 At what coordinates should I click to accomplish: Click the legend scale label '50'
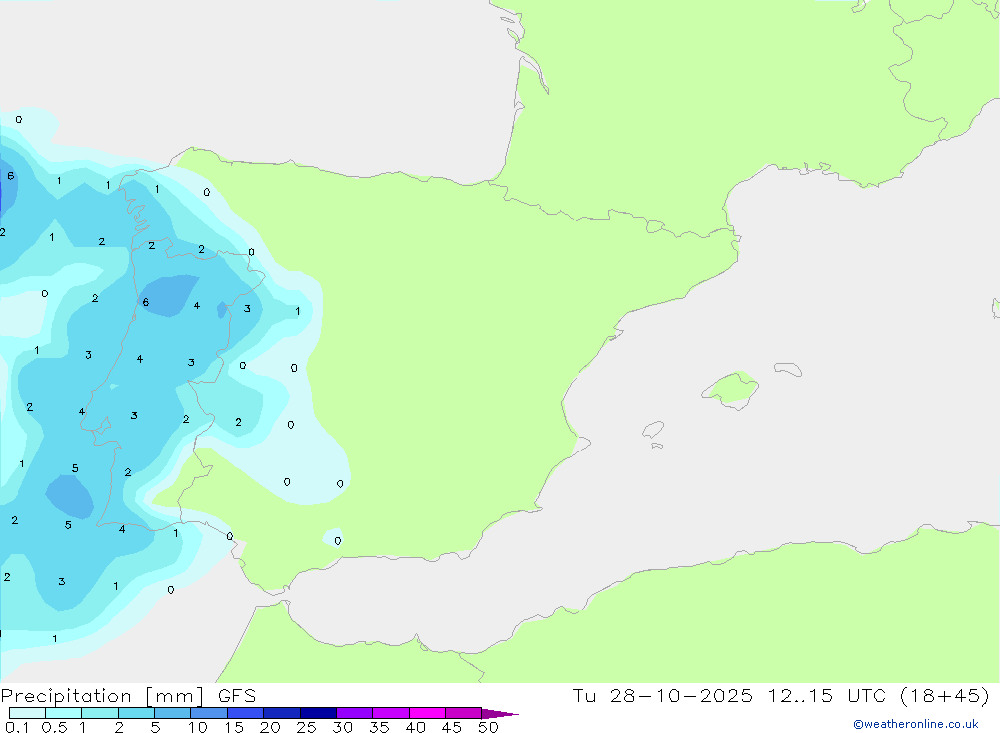pyautogui.click(x=488, y=727)
